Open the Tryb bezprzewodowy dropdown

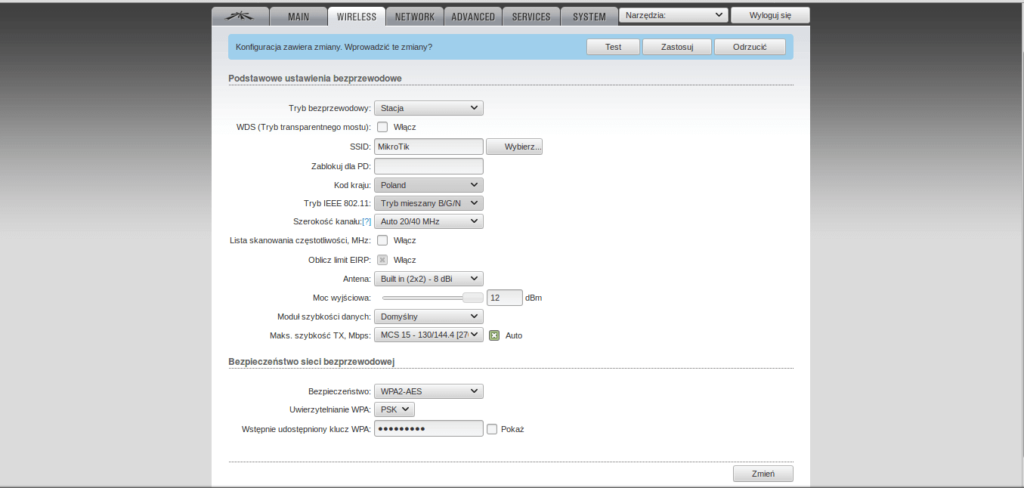[x=428, y=108]
